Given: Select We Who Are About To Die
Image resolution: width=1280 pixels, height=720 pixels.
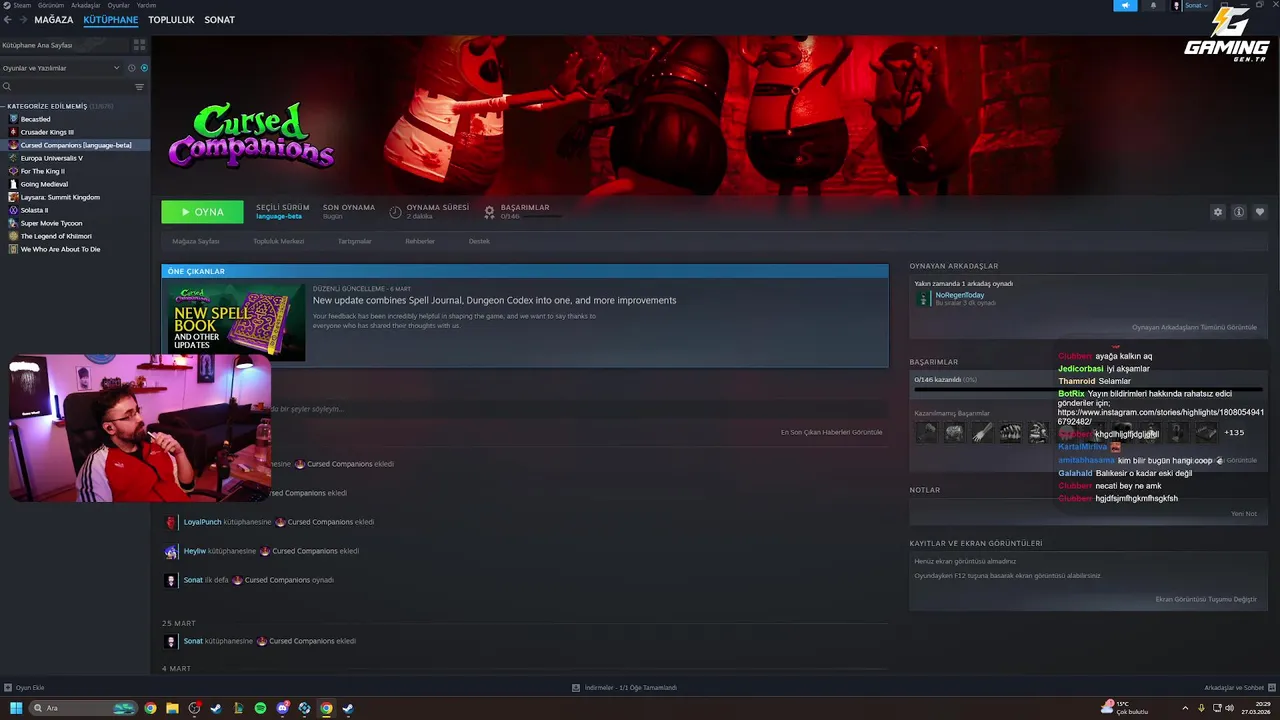Looking at the screenshot, I should click(x=75, y=249).
